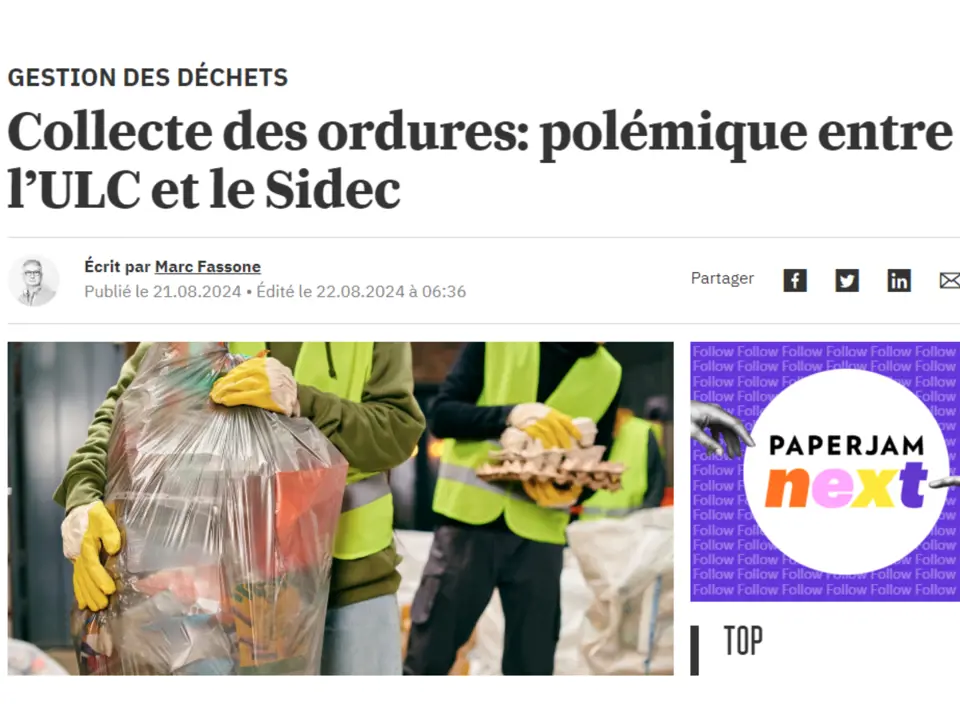Screen dimensions: 960x720
Task: Click the hand illustration in the ad
Action: pyautogui.click(x=721, y=425)
